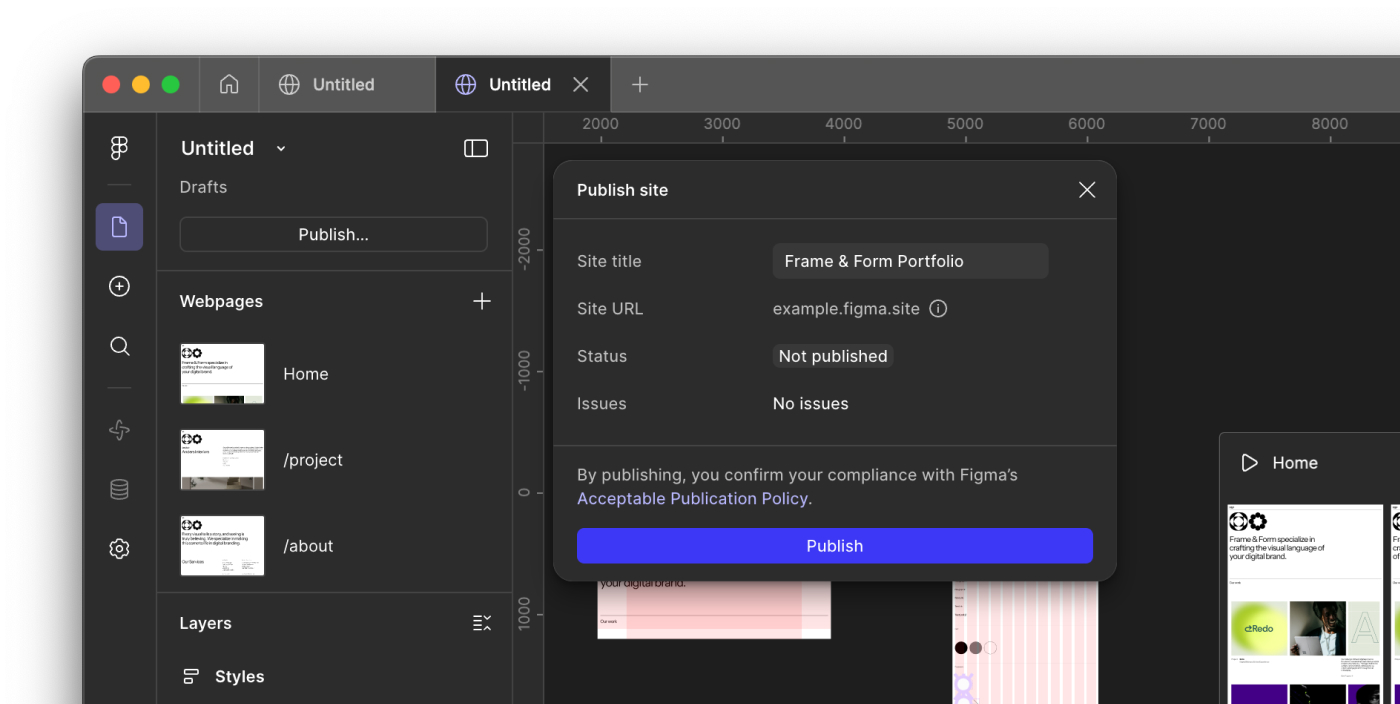Click the Styles layer icon
The image size is (1400, 704).
click(191, 677)
